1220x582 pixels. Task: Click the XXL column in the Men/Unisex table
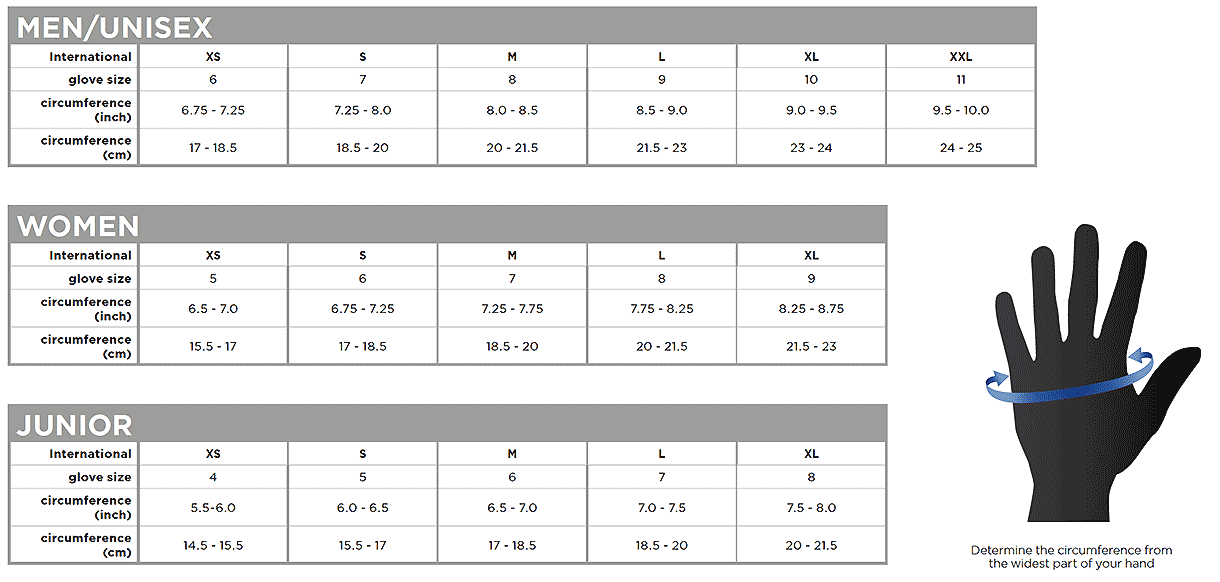coord(960,57)
